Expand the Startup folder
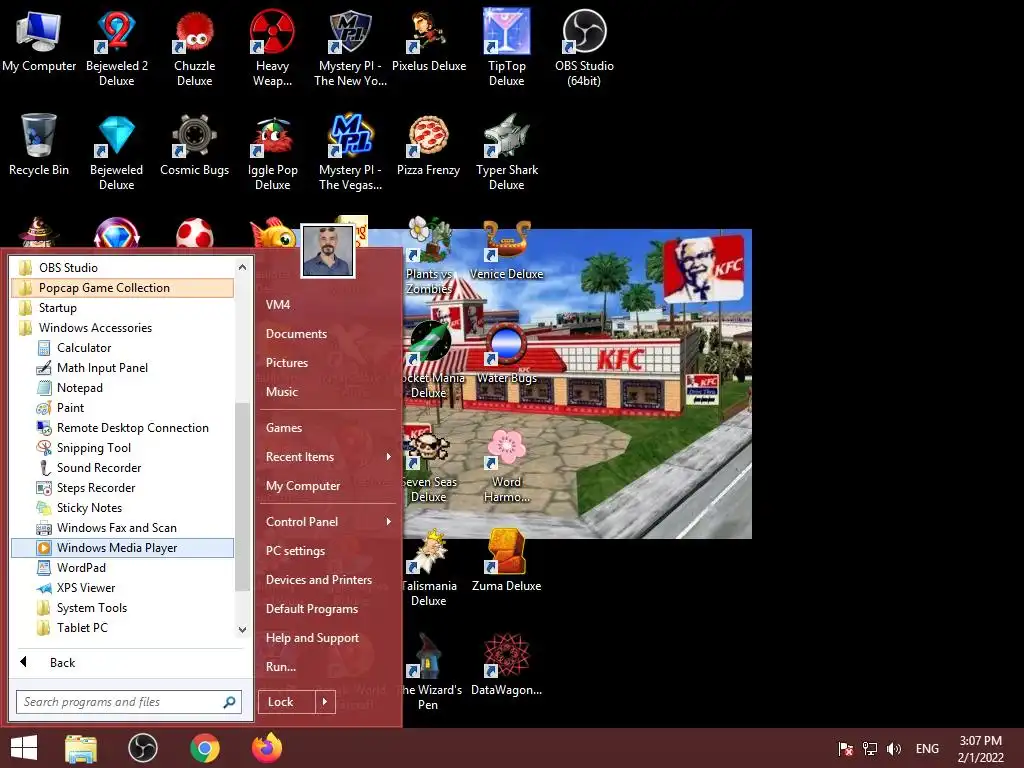This screenshot has height=768, width=1024. (x=122, y=308)
